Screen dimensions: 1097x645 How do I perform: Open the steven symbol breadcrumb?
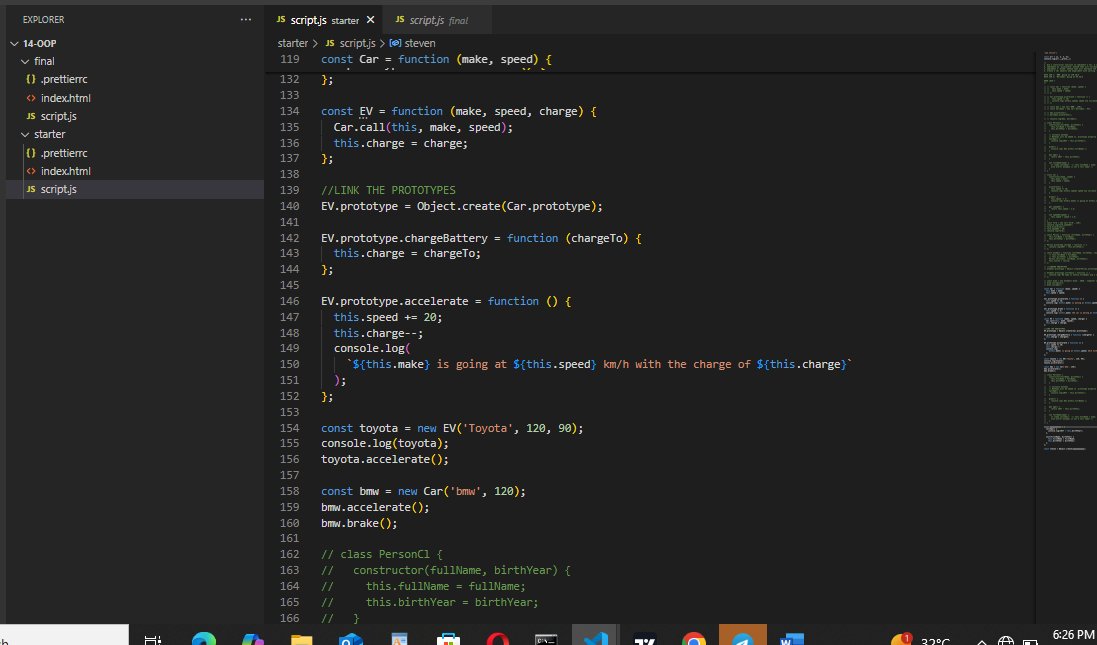(x=412, y=43)
